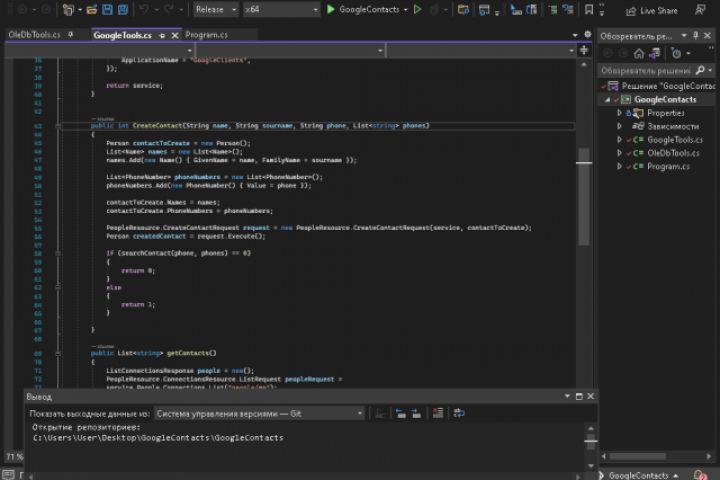Expand the Зависимости node

tap(619, 126)
